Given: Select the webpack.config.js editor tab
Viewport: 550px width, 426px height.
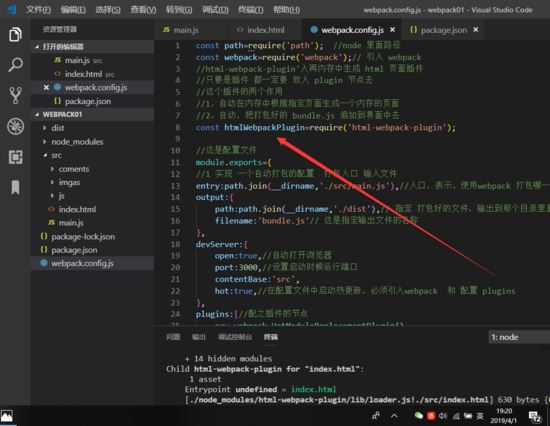Looking at the screenshot, I should pos(352,30).
